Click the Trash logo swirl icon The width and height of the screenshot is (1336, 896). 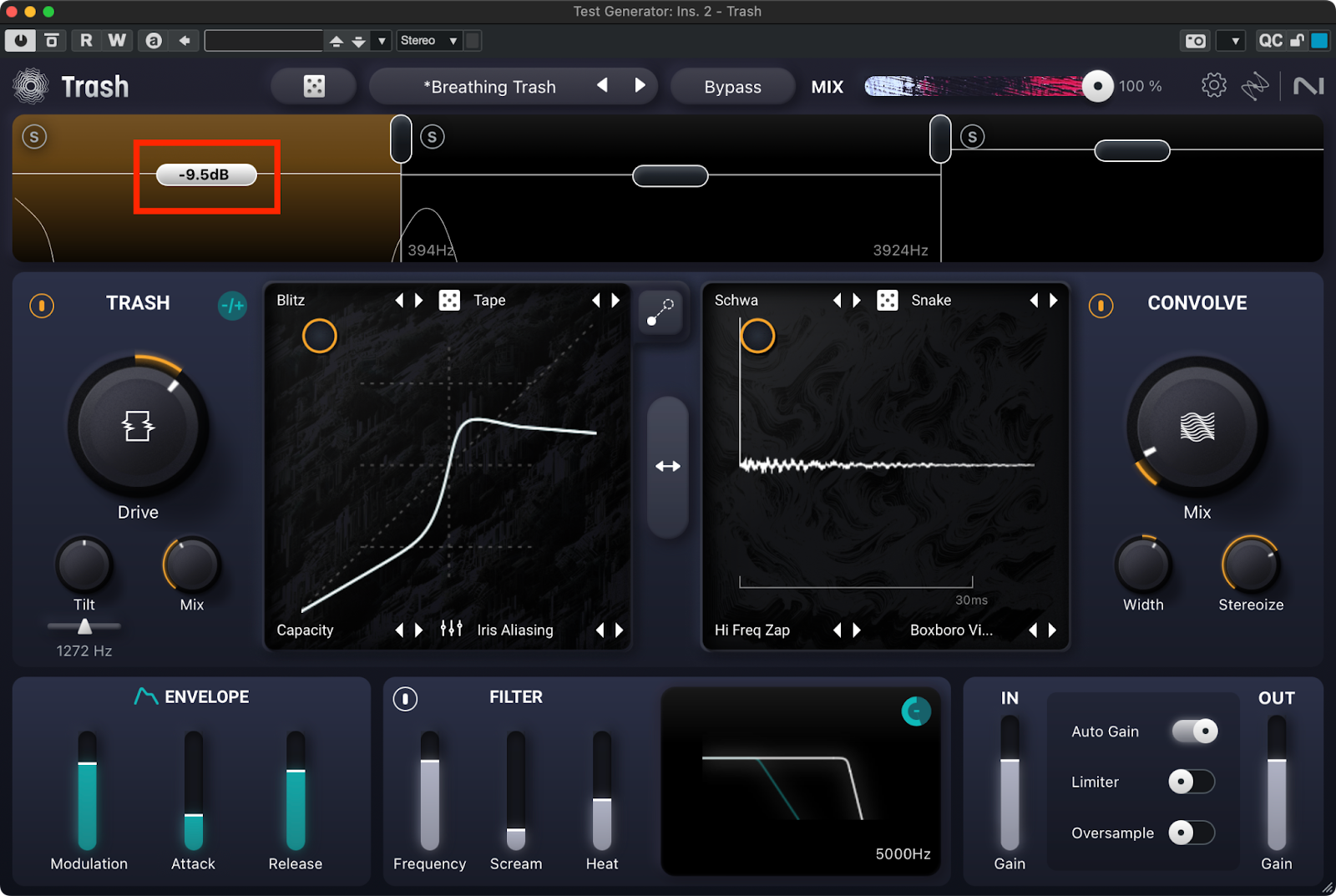click(x=31, y=86)
